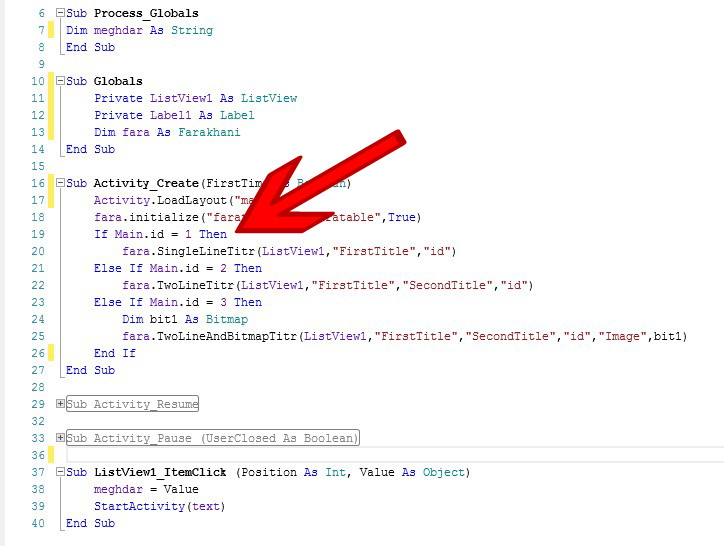Collapse the Globals sub fold marker
The width and height of the screenshot is (724, 546).
pos(60,82)
